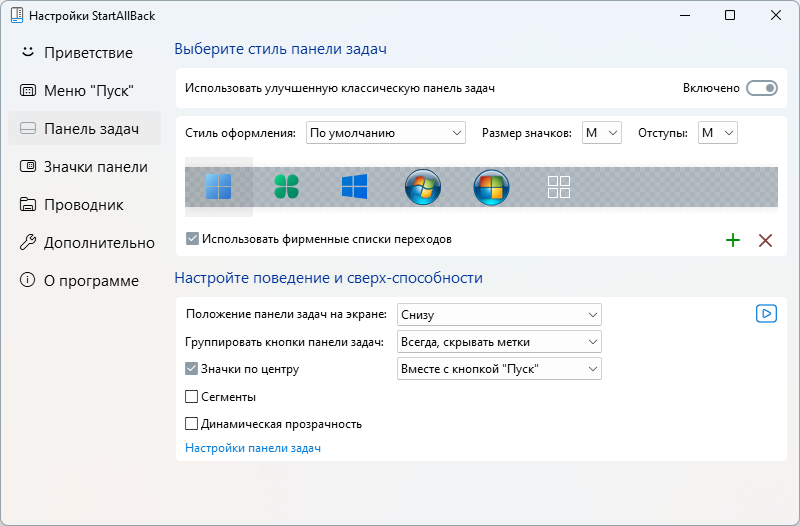Open the "Настройки панели задач" link
The height and width of the screenshot is (526, 800).
coord(253,448)
